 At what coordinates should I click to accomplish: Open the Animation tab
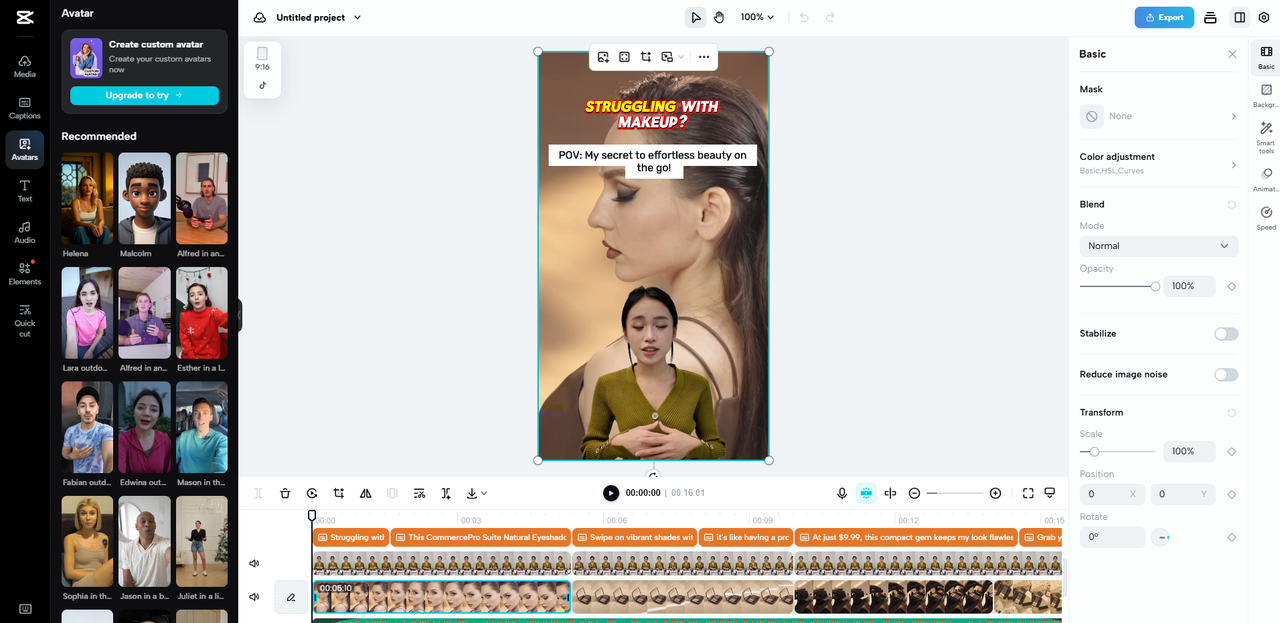coord(1266,179)
